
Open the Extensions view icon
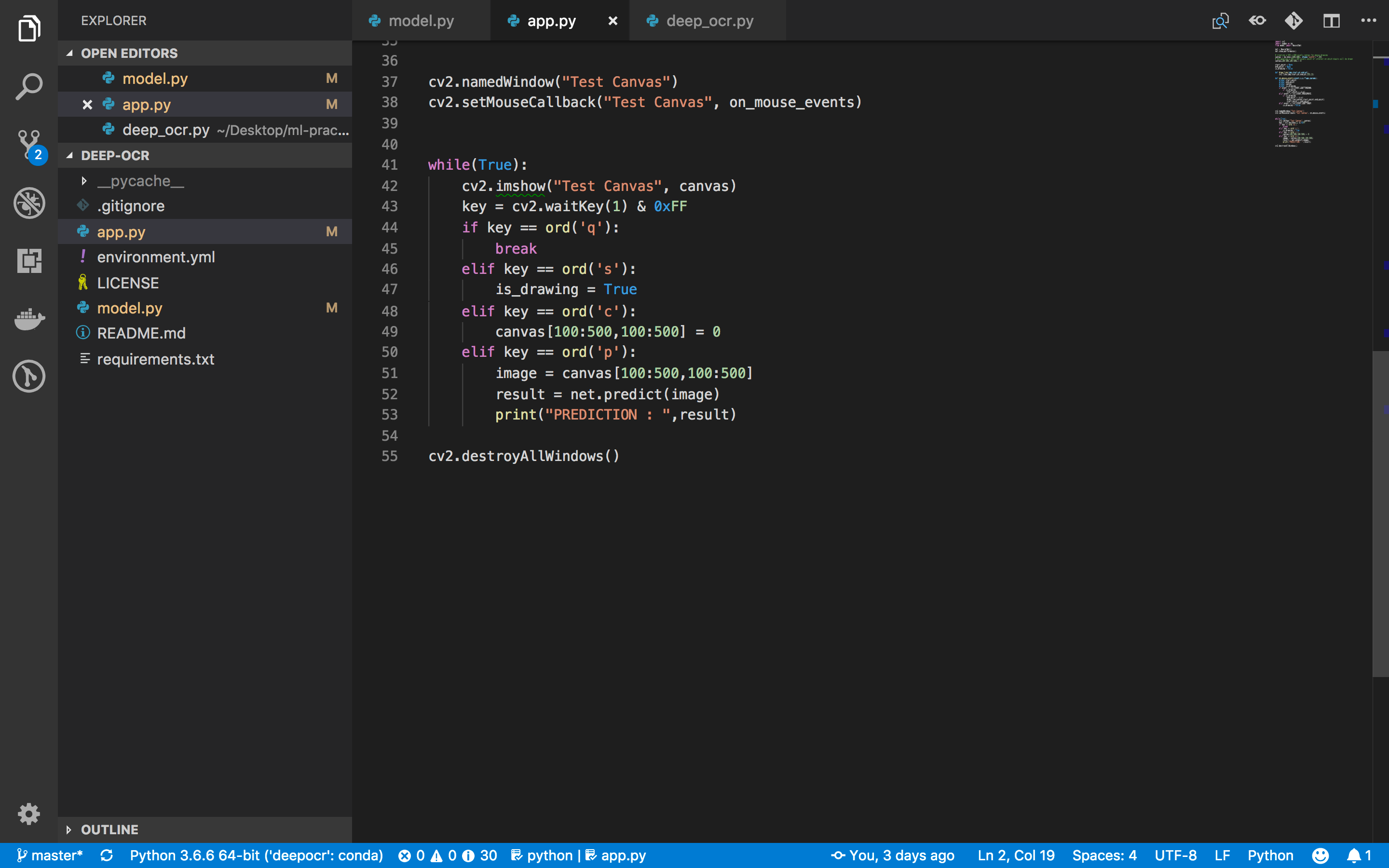coord(29,260)
